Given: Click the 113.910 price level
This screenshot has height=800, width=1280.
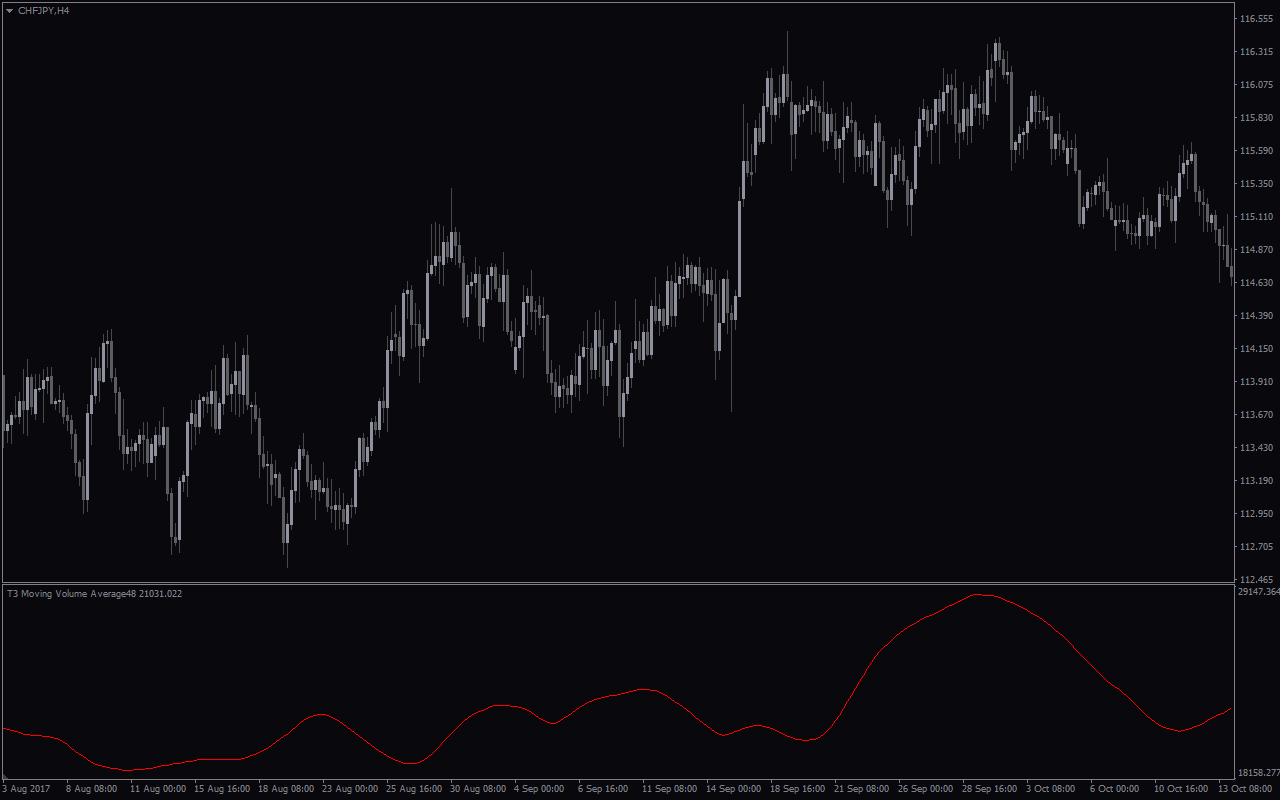Looking at the screenshot, I should pyautogui.click(x=1255, y=382).
